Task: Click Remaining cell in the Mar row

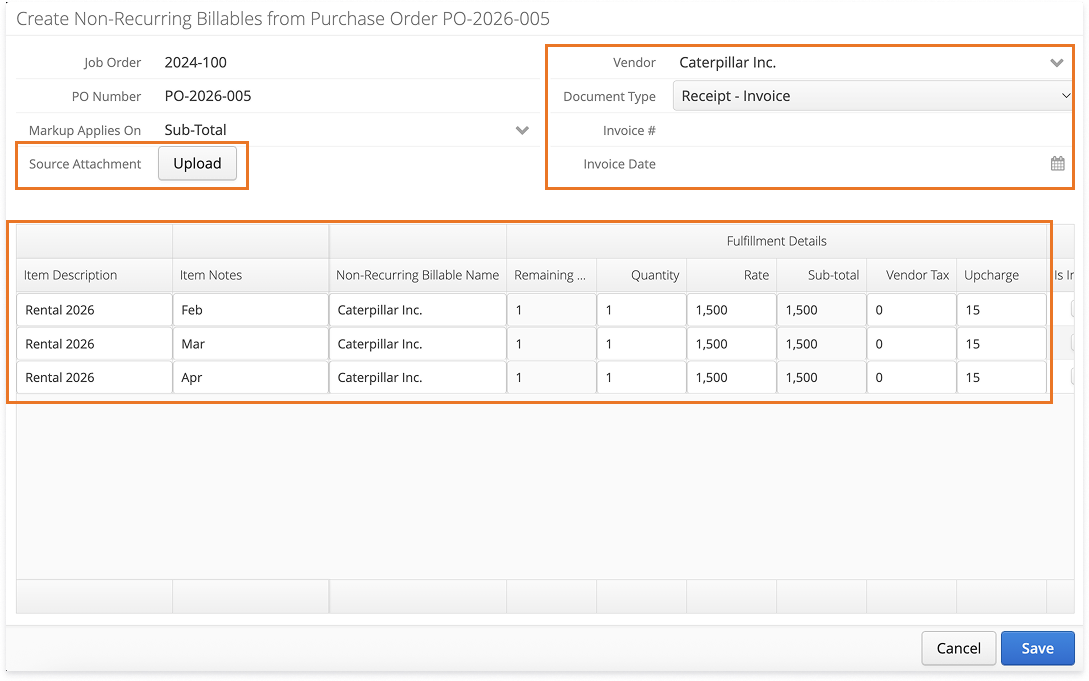Action: 551,344
